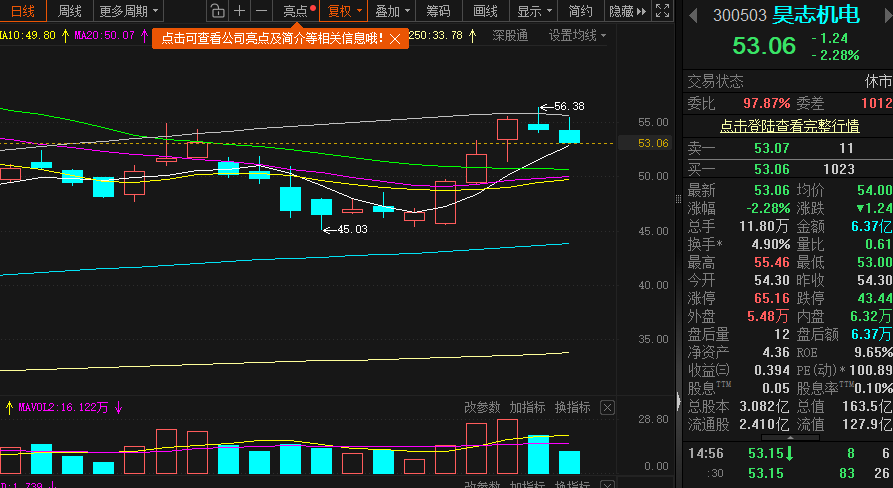Click 涨停 value 65.16
893x488 pixels.
(772, 298)
